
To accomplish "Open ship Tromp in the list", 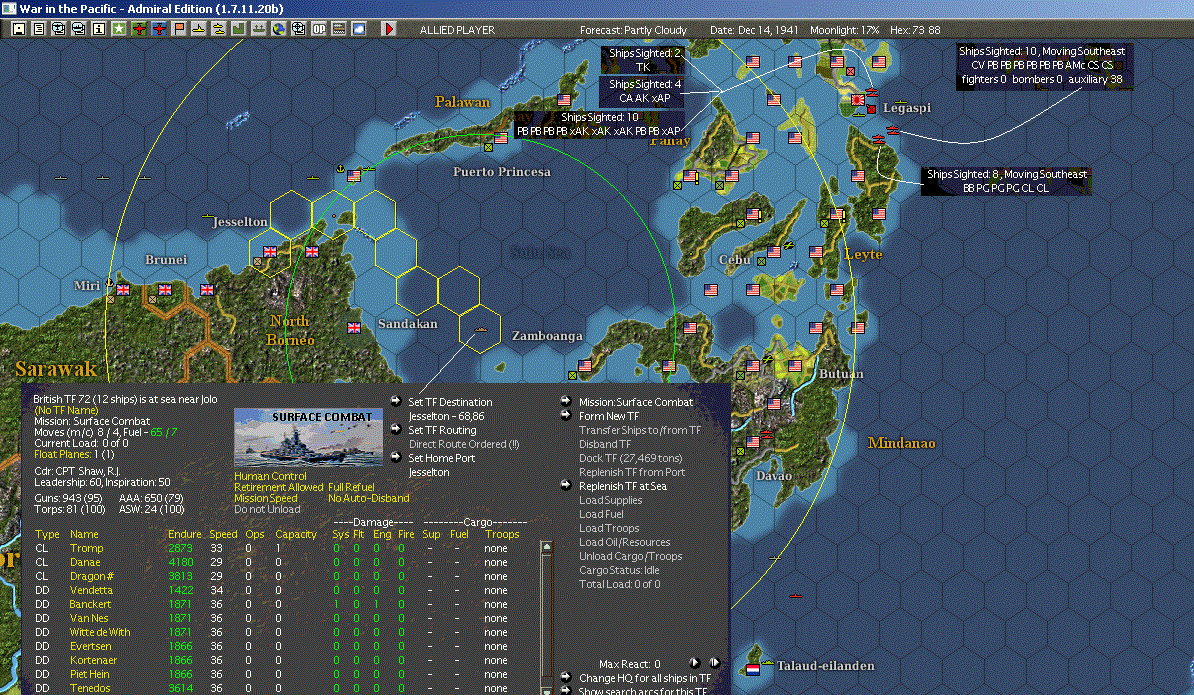I will (86, 548).
